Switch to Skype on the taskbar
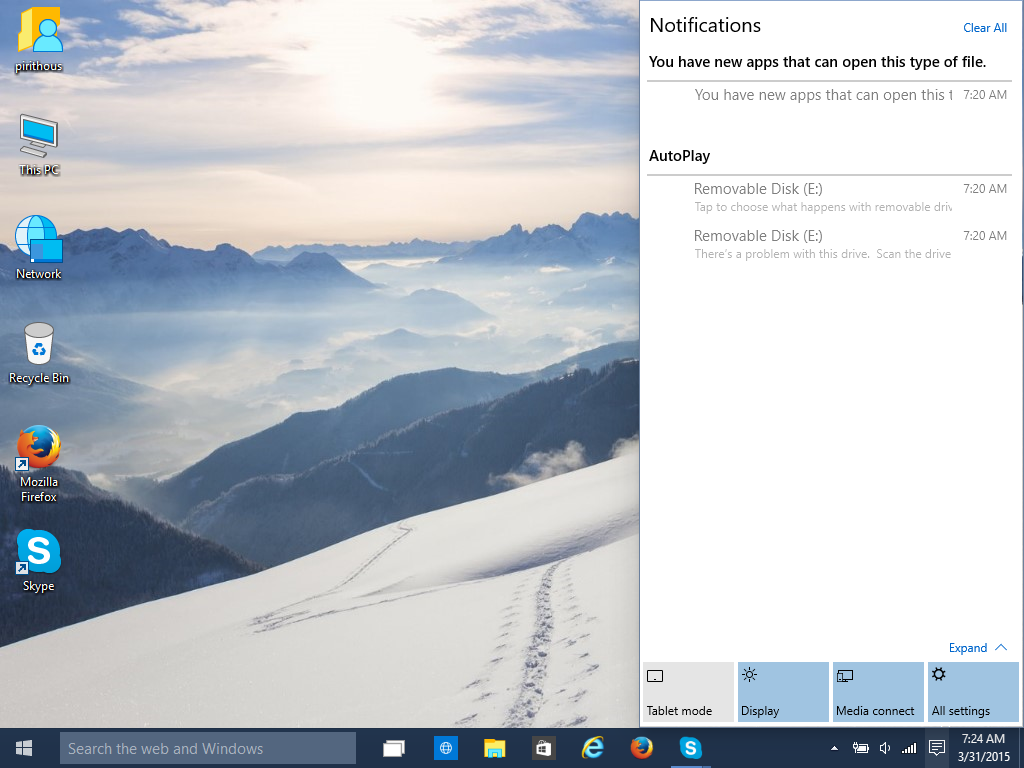 690,748
